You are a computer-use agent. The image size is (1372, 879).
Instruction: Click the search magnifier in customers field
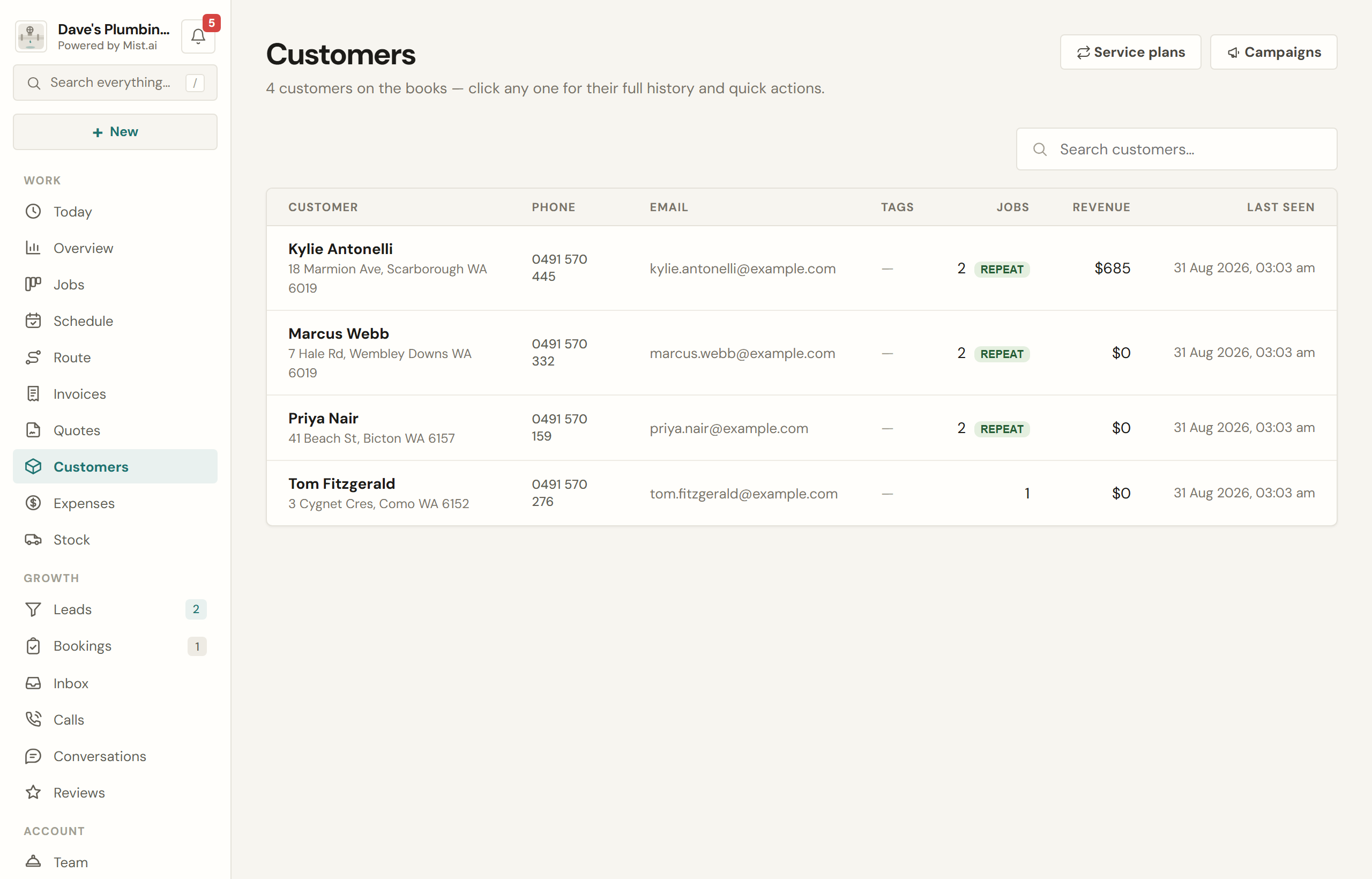tap(1040, 150)
